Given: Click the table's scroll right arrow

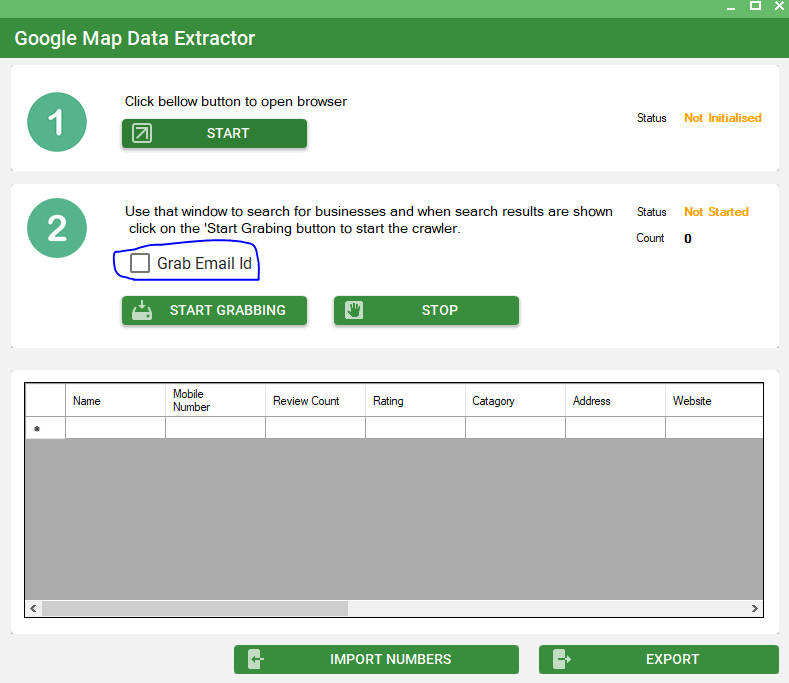Looking at the screenshot, I should click(754, 608).
